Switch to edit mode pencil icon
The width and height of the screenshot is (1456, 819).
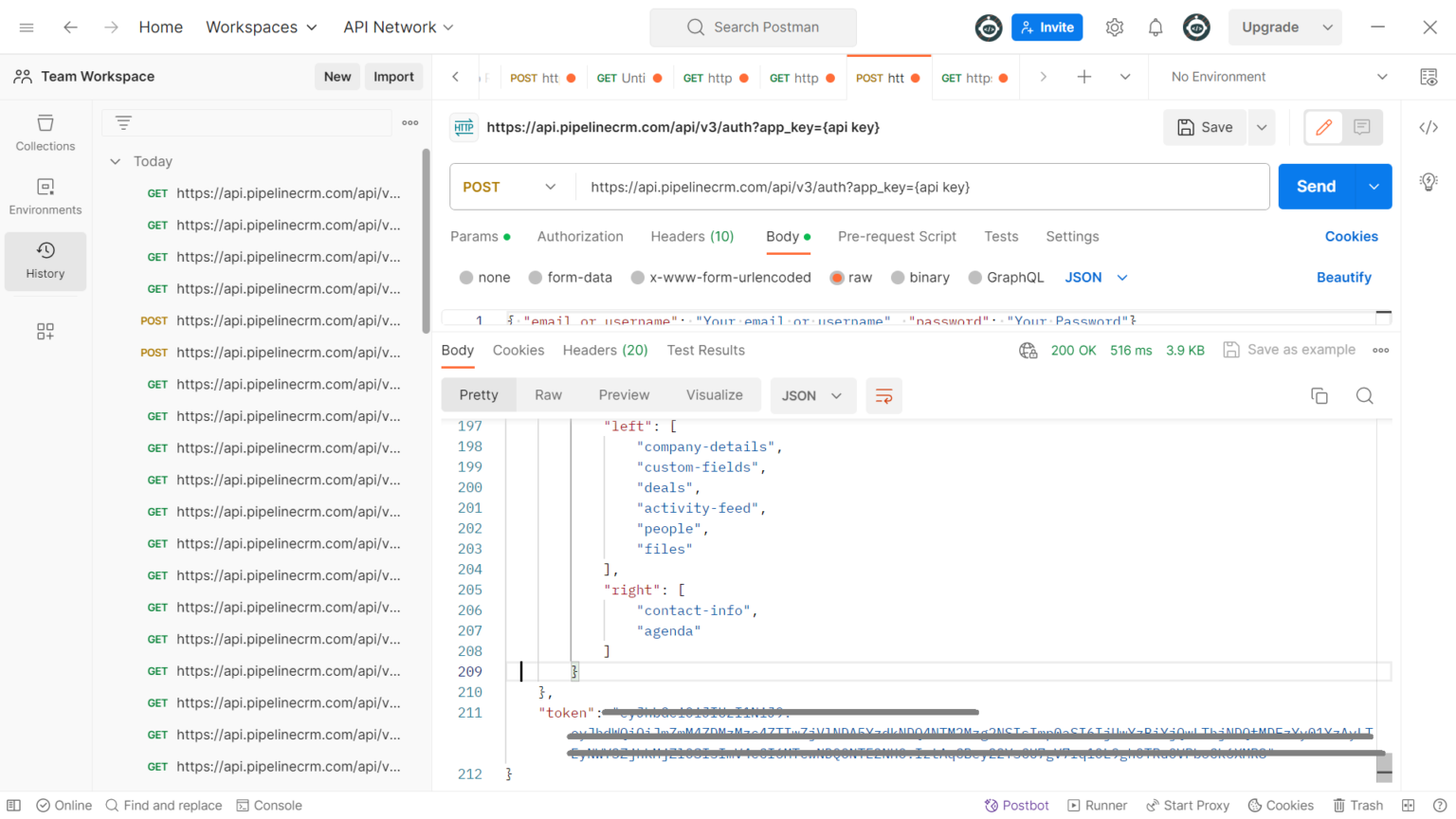click(1324, 127)
